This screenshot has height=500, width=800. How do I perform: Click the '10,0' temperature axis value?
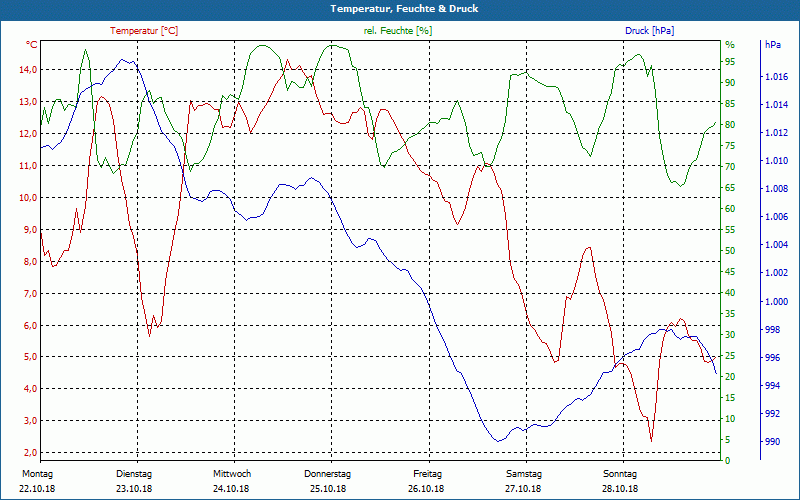(28, 197)
